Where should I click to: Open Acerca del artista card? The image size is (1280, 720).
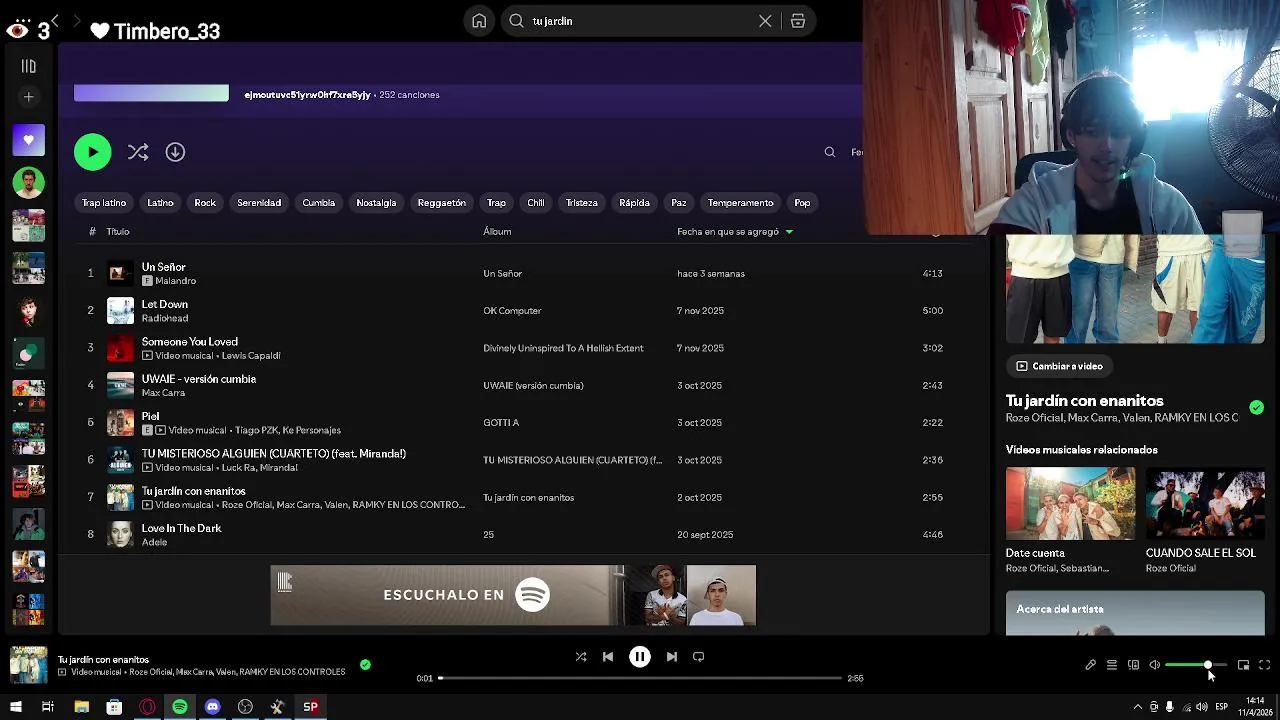point(1135,612)
